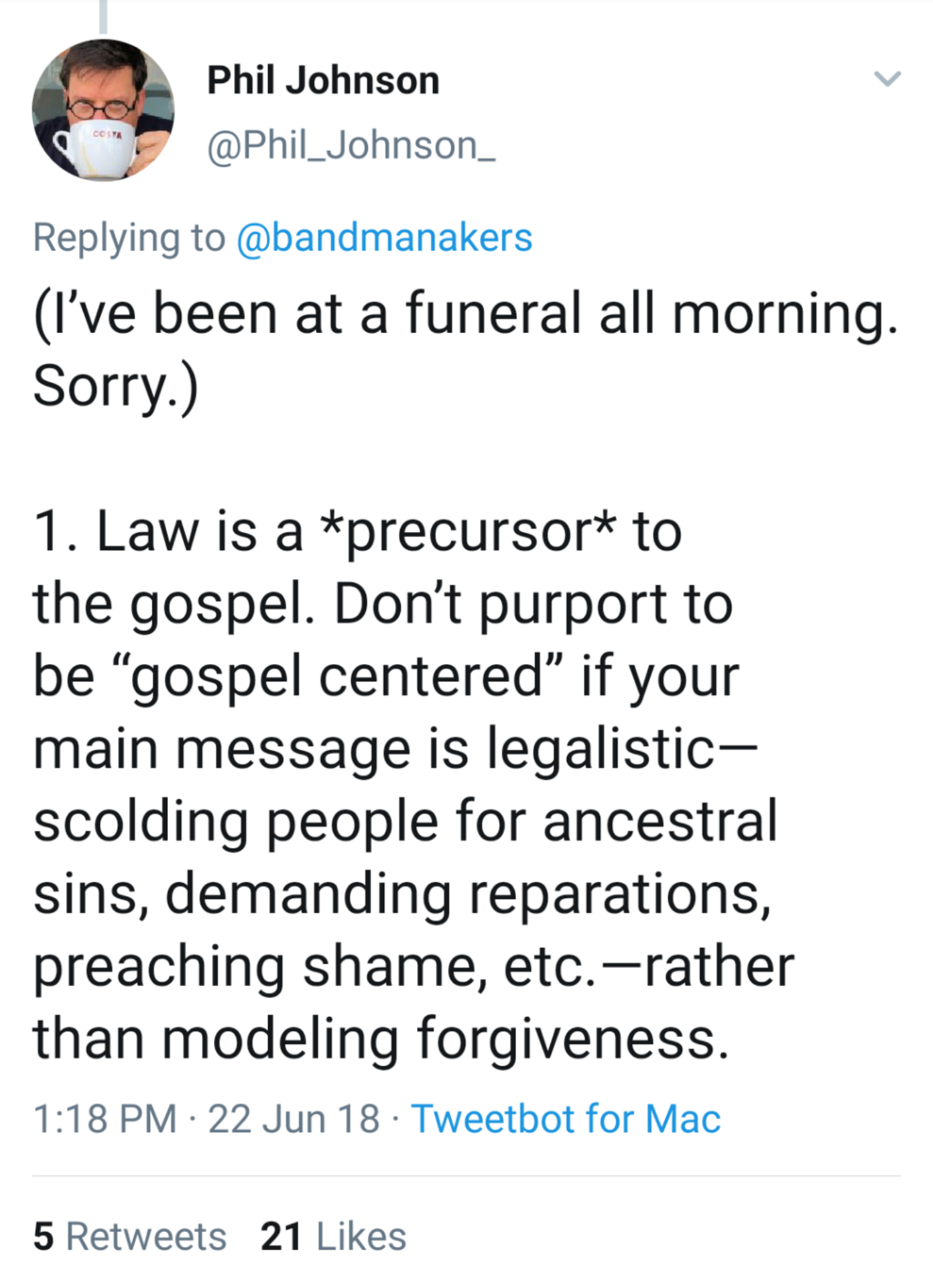Open the @Phil_Johnson_ handle link
Viewport: 933px width, 1288px height.
tap(351, 146)
